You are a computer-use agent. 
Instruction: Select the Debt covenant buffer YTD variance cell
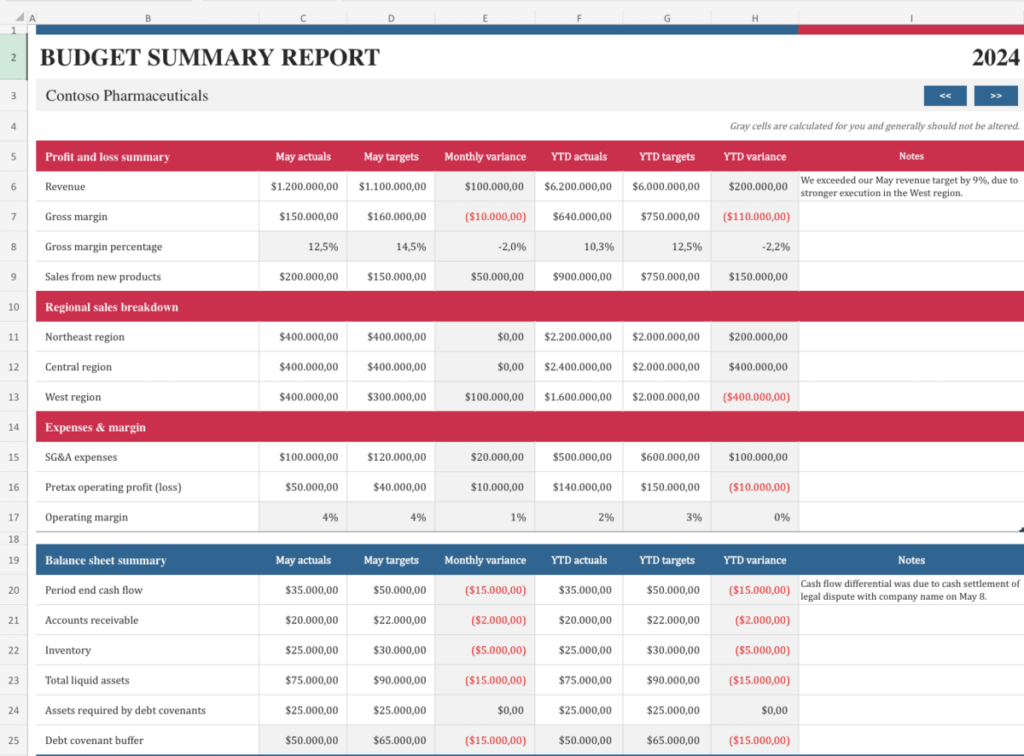[754, 740]
